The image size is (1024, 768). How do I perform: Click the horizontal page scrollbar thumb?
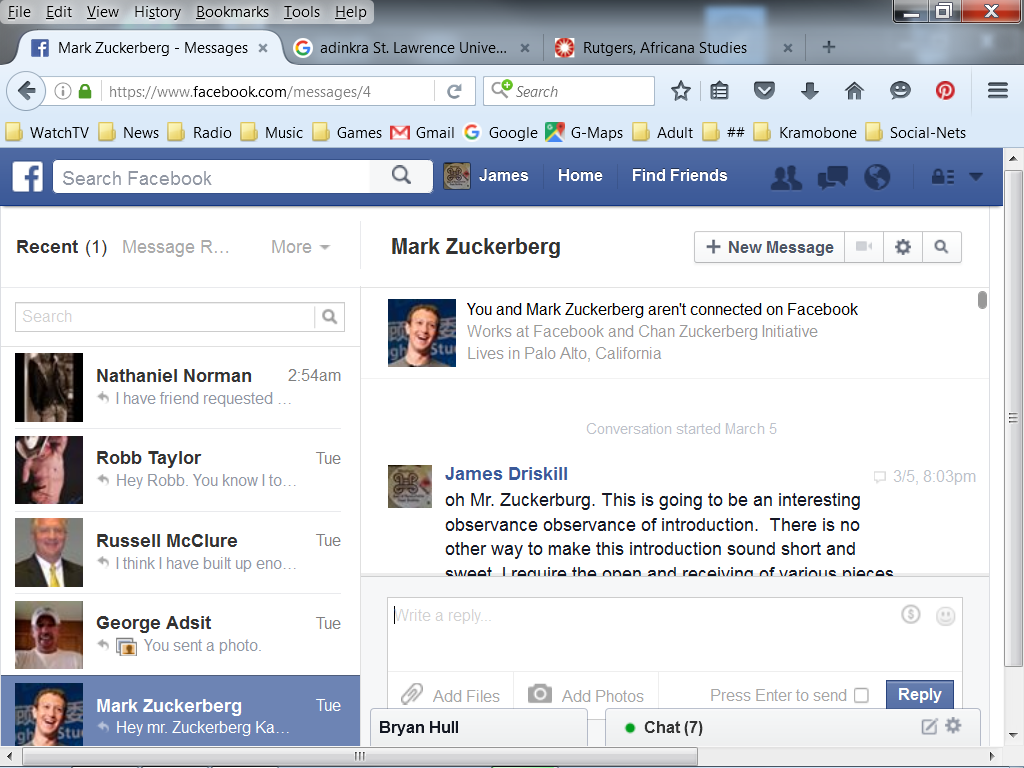(360, 756)
